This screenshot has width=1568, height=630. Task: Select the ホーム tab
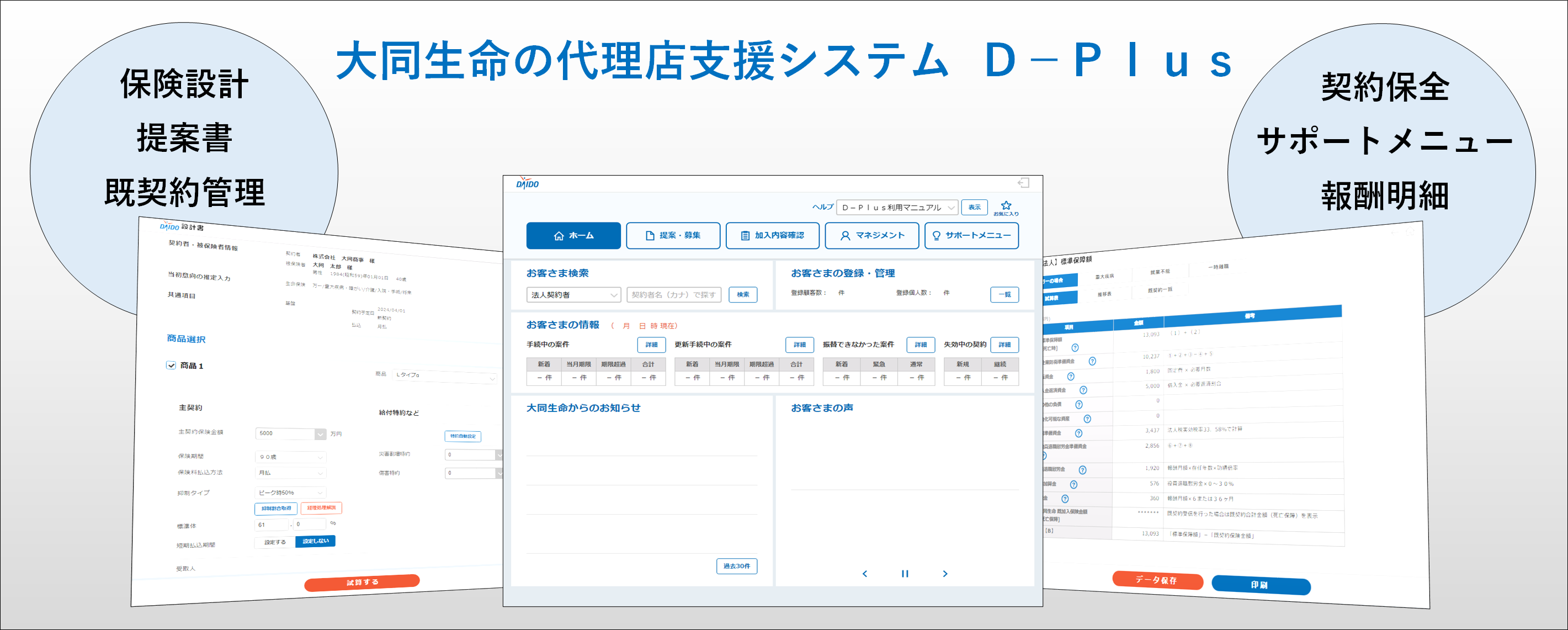pos(573,236)
